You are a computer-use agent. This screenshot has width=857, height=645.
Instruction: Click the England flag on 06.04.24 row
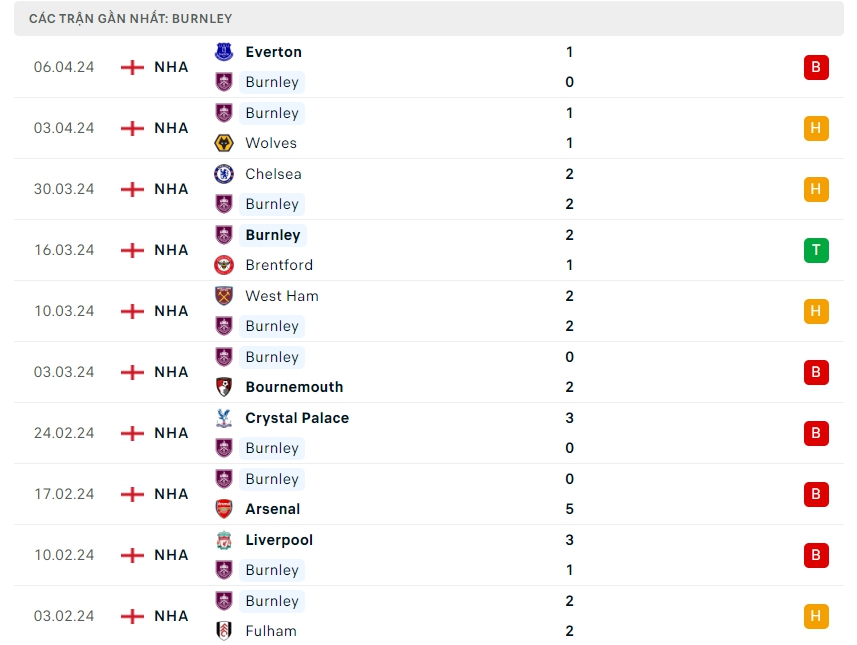(132, 67)
